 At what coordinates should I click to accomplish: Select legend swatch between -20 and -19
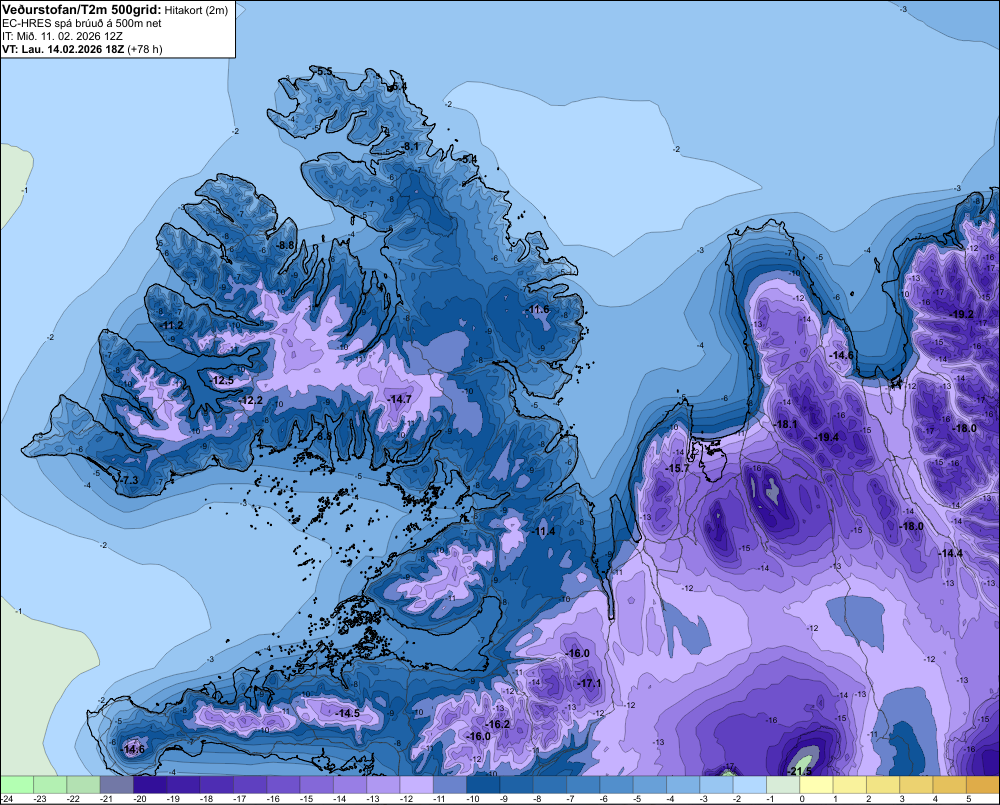[x=149, y=784]
